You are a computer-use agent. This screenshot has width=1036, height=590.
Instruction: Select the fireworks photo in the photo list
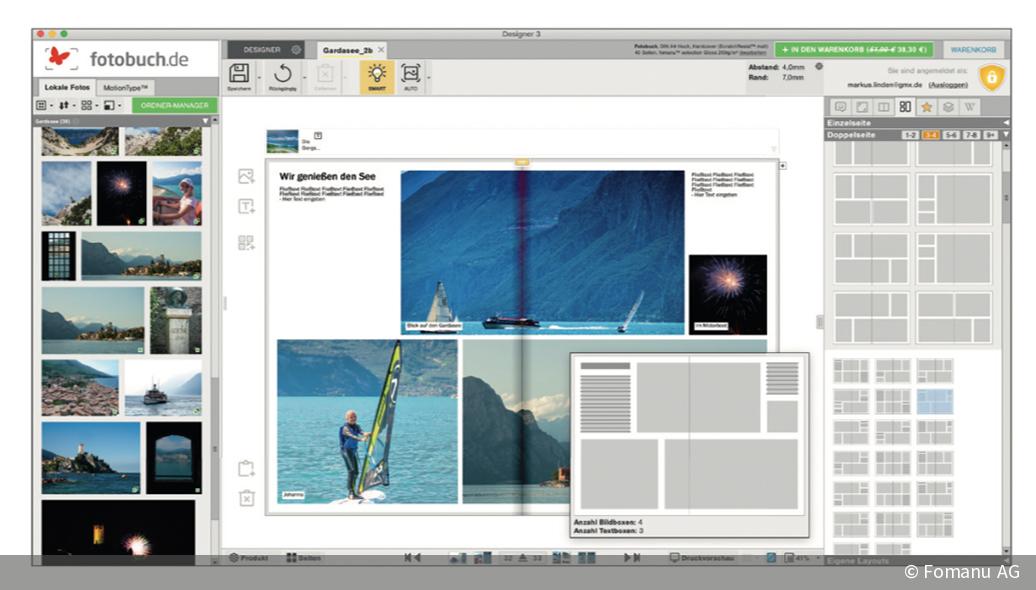pos(122,194)
